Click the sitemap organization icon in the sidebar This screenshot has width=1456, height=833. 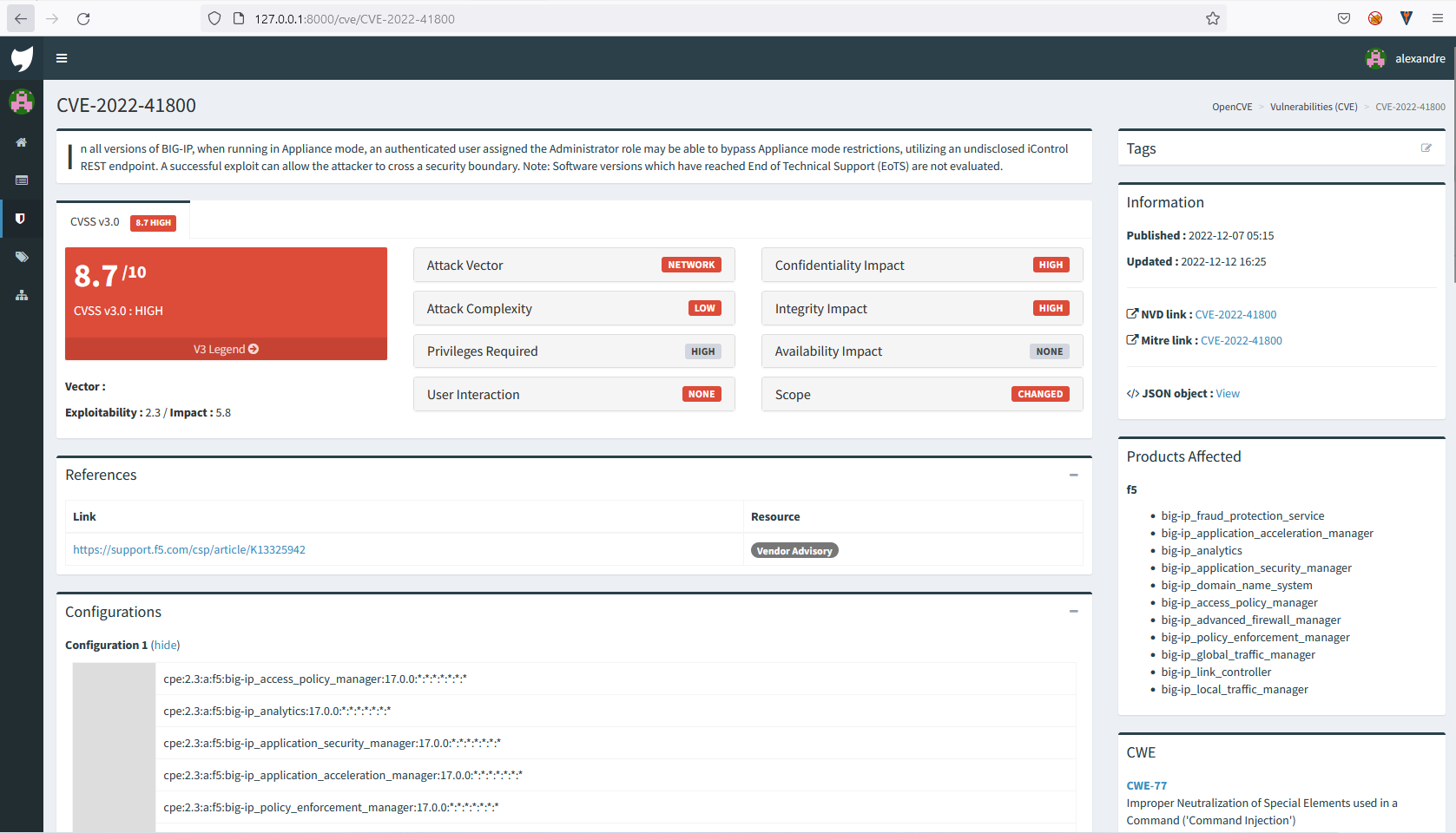pos(21,294)
